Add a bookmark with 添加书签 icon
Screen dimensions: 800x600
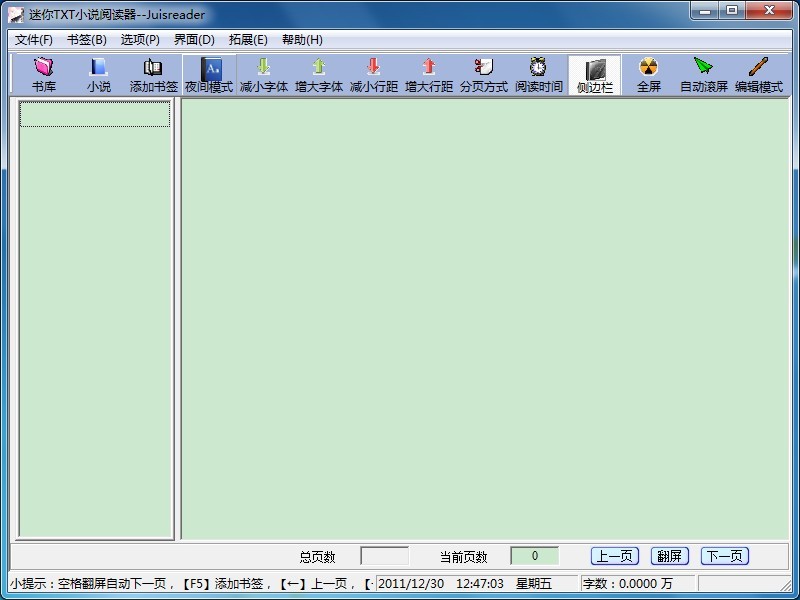click(153, 75)
